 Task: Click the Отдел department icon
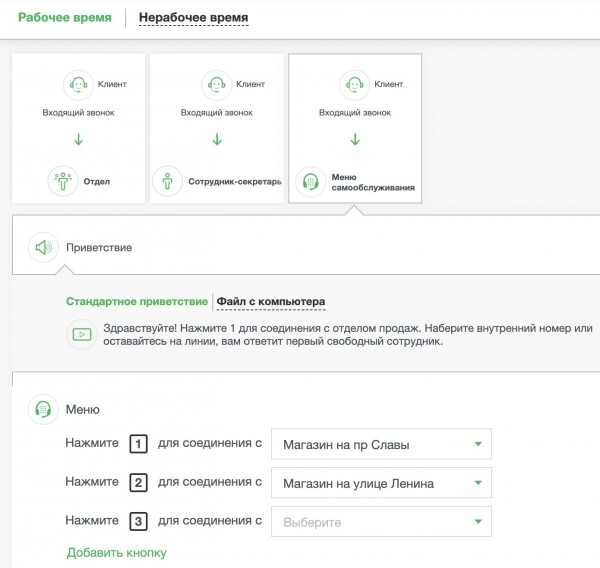coord(63,181)
